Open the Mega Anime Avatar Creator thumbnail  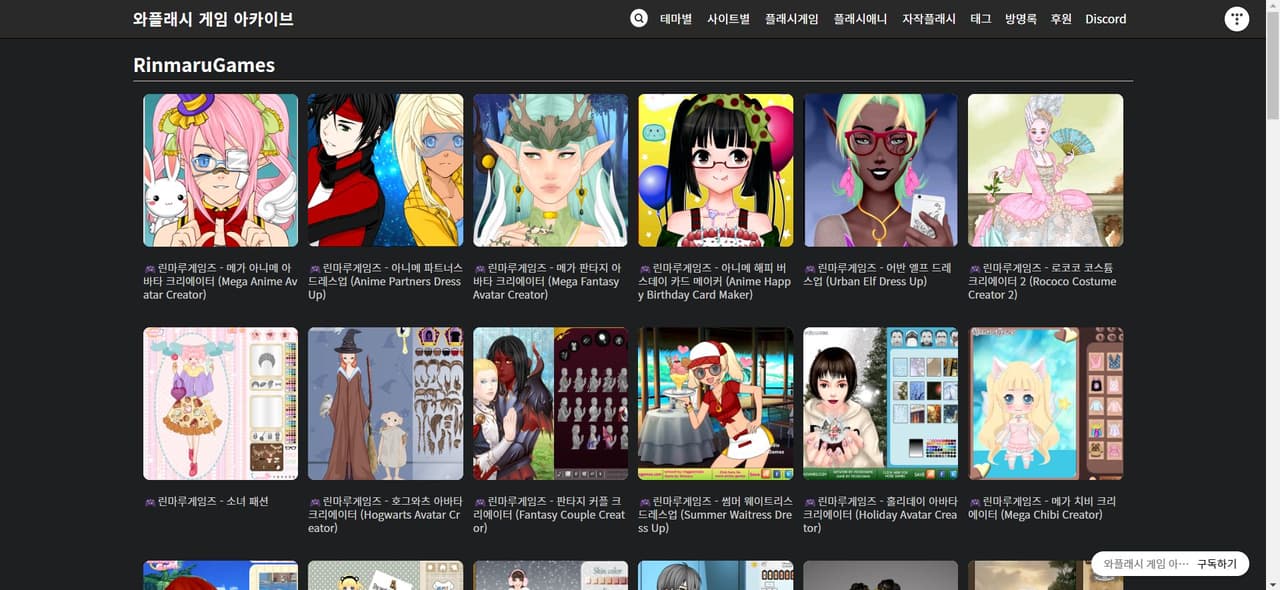(x=220, y=170)
